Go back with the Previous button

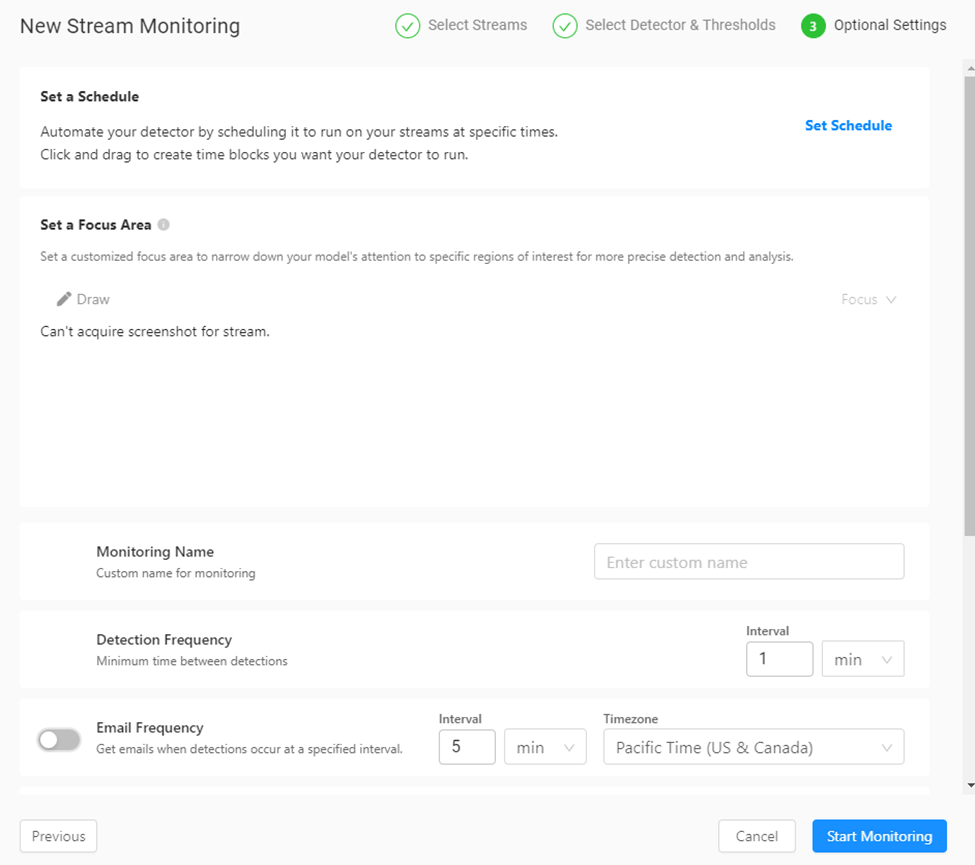point(58,836)
